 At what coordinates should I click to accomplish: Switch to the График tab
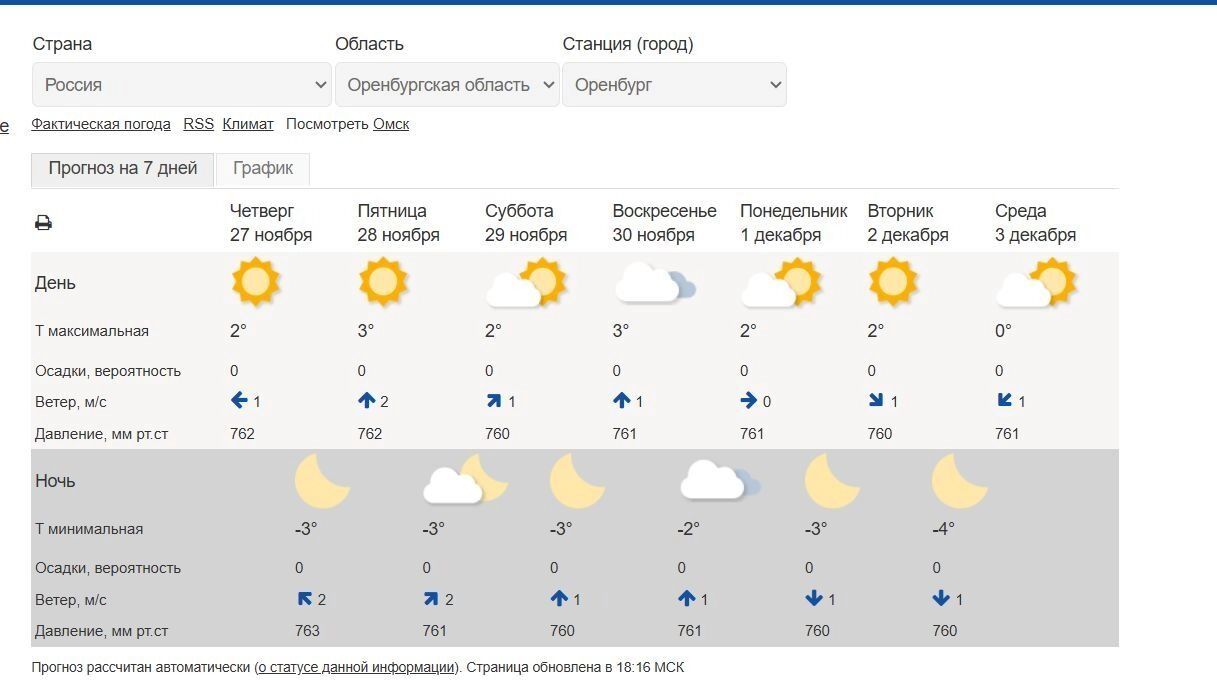tap(263, 168)
